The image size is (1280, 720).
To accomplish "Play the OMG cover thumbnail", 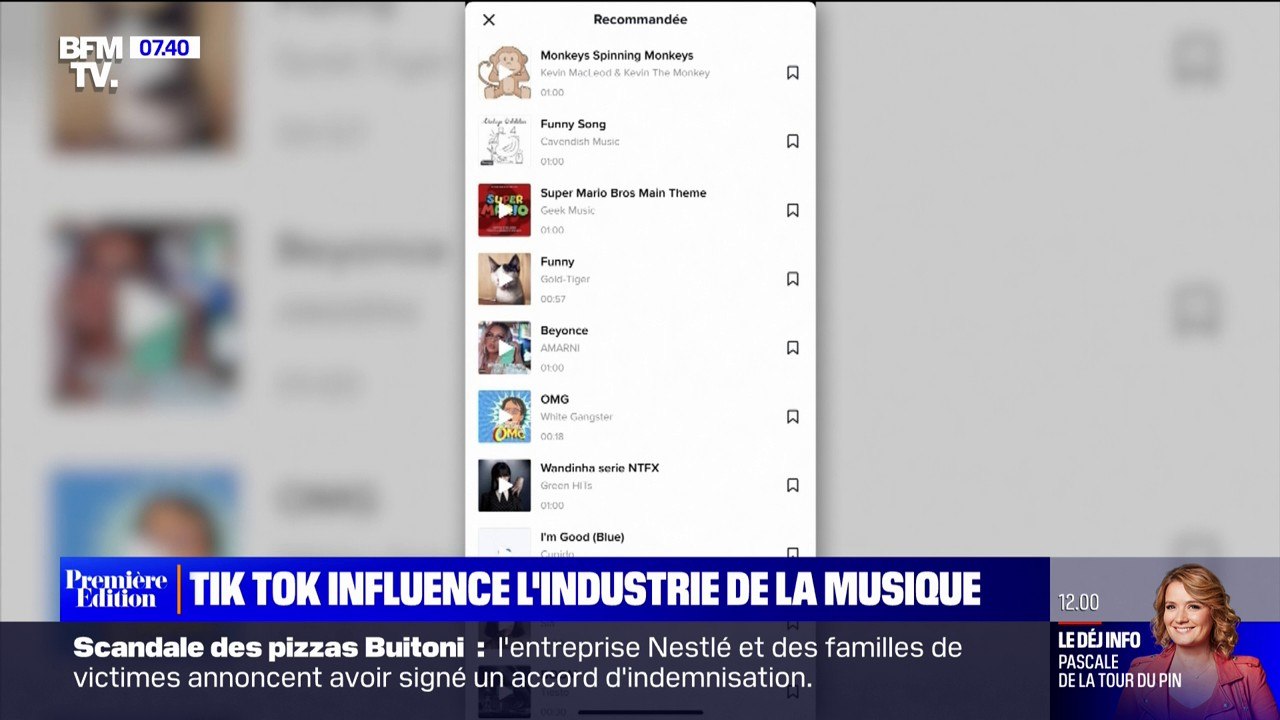I will (x=504, y=417).
